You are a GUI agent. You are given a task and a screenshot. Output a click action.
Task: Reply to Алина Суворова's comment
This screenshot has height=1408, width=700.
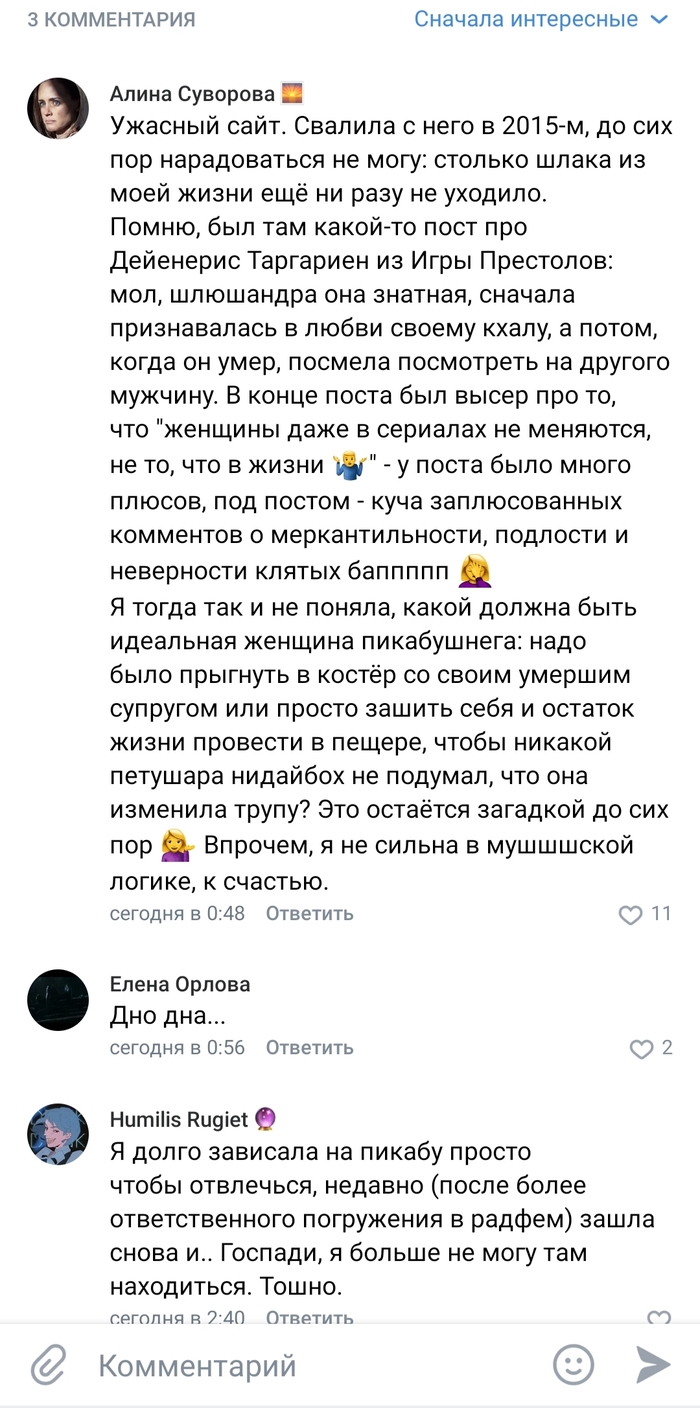pos(309,914)
